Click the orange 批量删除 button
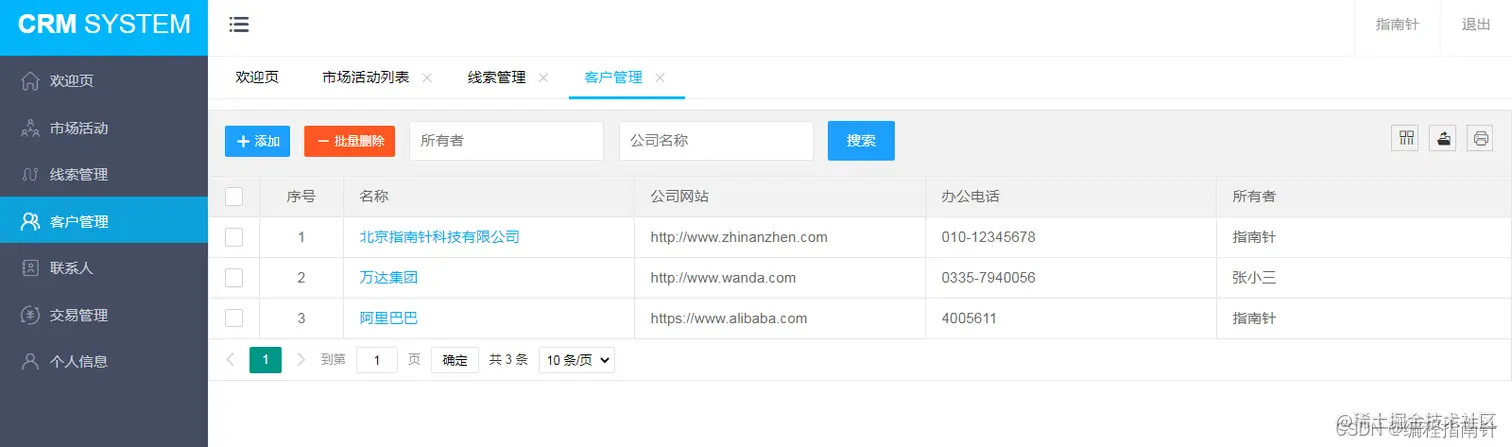The height and width of the screenshot is (447, 1512). (x=350, y=141)
